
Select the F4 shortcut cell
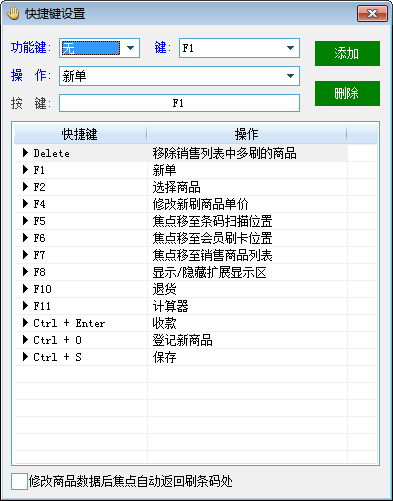click(x=89, y=204)
